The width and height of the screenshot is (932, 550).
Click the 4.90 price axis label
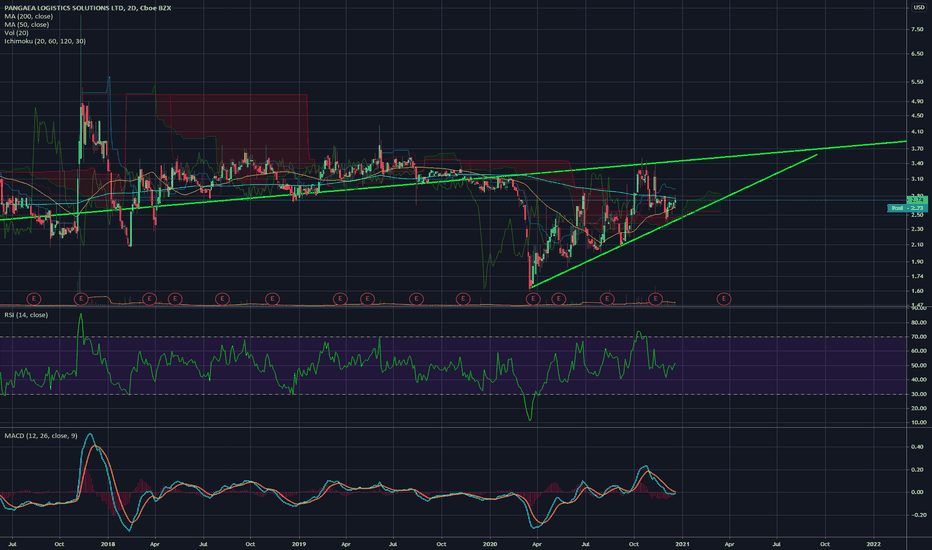point(917,102)
